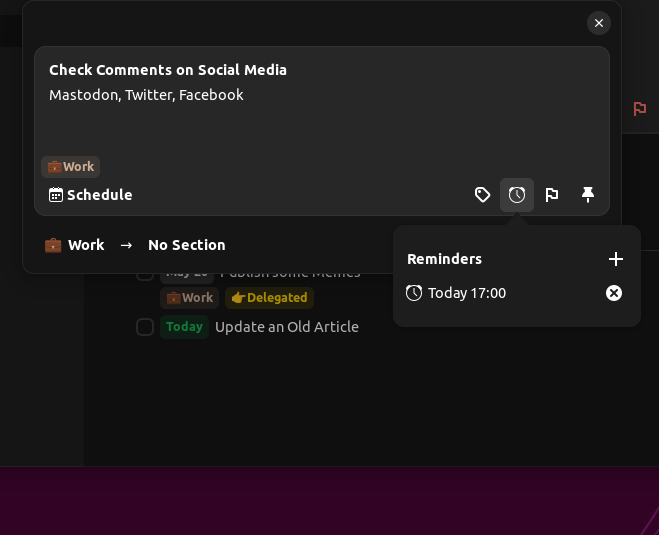Click the clock icon beside Today 17:00
Viewport: 659px width, 535px height.
tap(414, 293)
